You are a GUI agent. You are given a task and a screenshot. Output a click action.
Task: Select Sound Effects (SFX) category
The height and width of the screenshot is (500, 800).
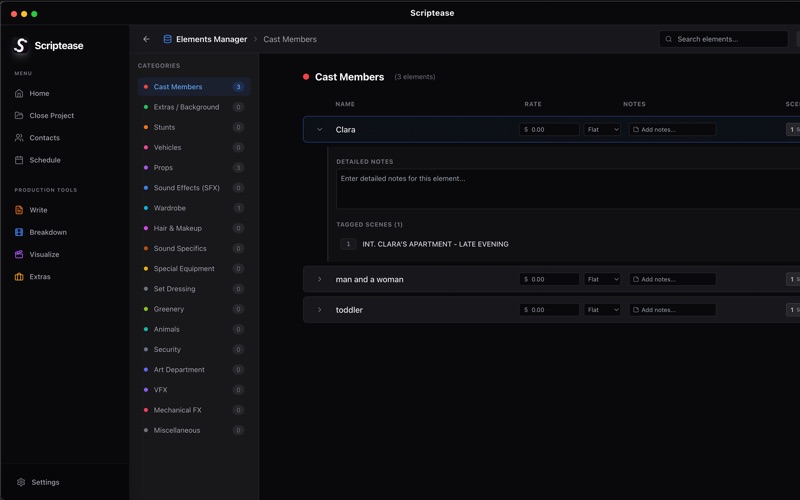(x=193, y=188)
